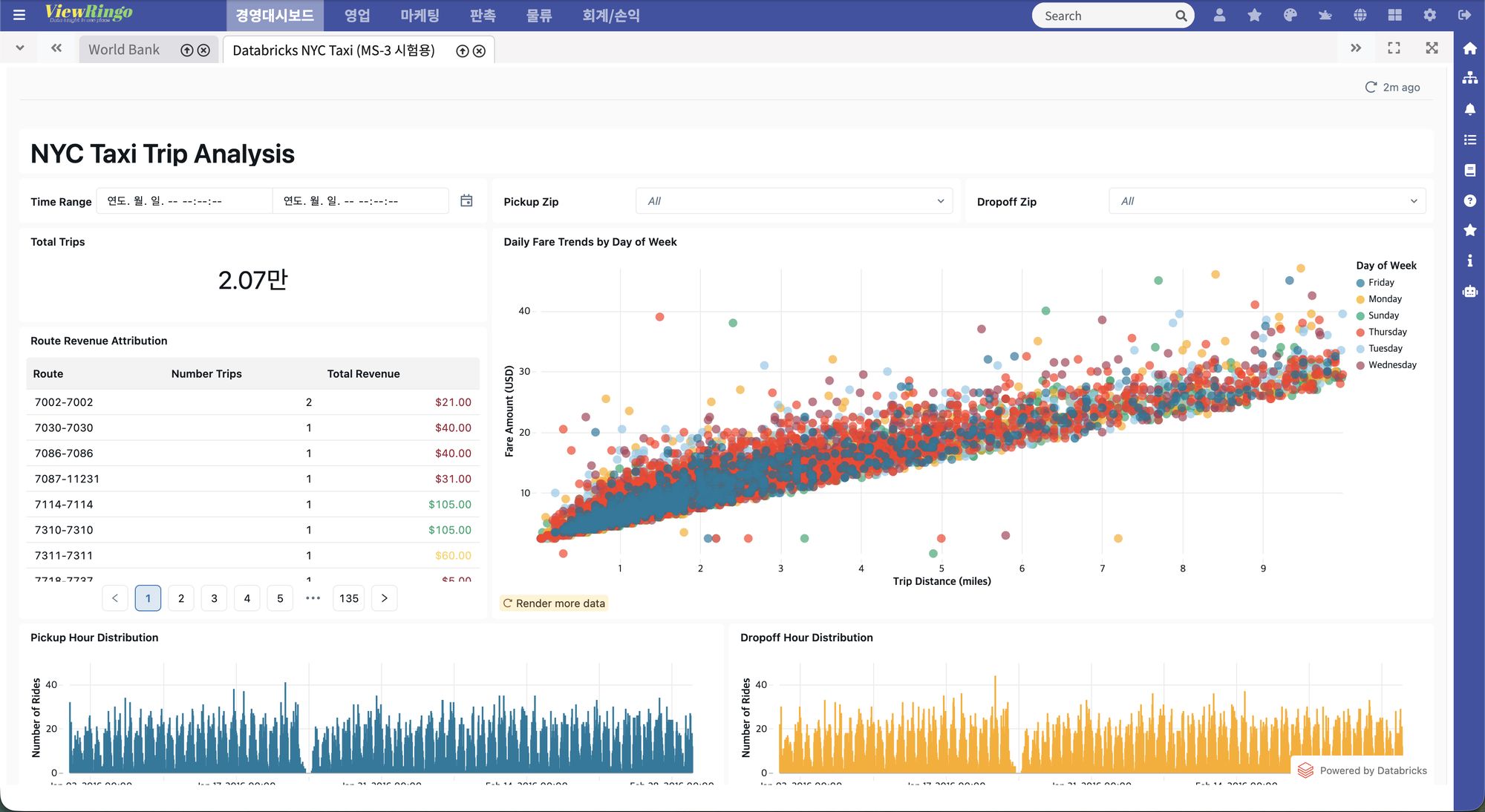This screenshot has height=812, width=1485.
Task: Open the 마케팅 menu
Action: click(x=420, y=16)
